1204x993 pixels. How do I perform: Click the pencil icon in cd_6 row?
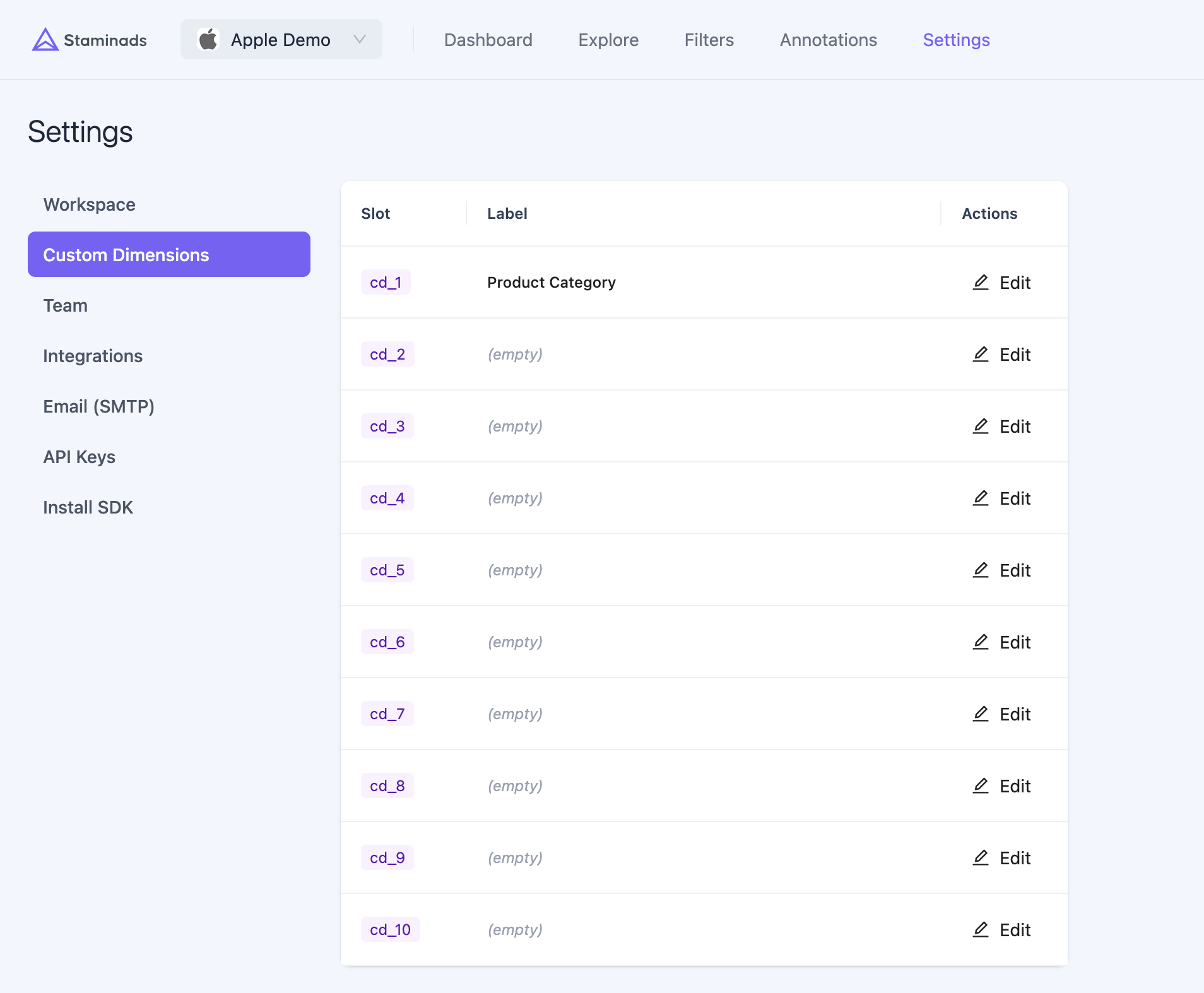[981, 642]
